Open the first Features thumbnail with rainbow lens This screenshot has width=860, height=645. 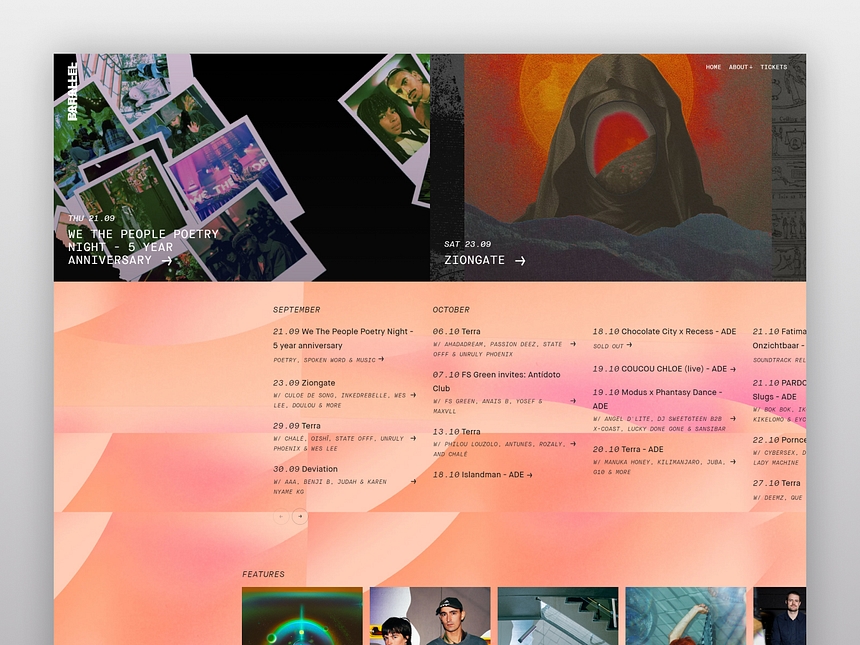point(302,615)
